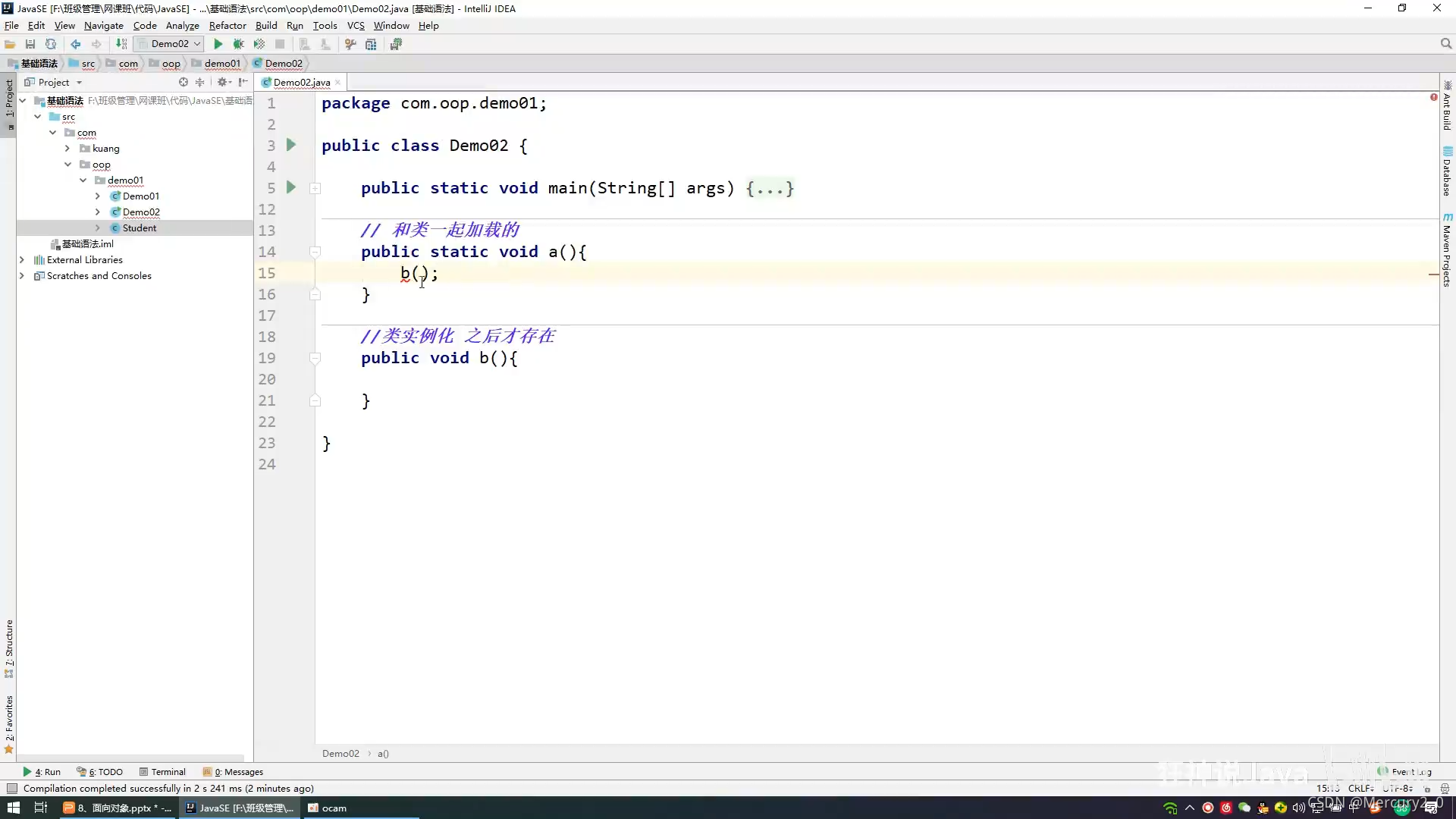Open the Terminal tool window tab

tap(162, 772)
